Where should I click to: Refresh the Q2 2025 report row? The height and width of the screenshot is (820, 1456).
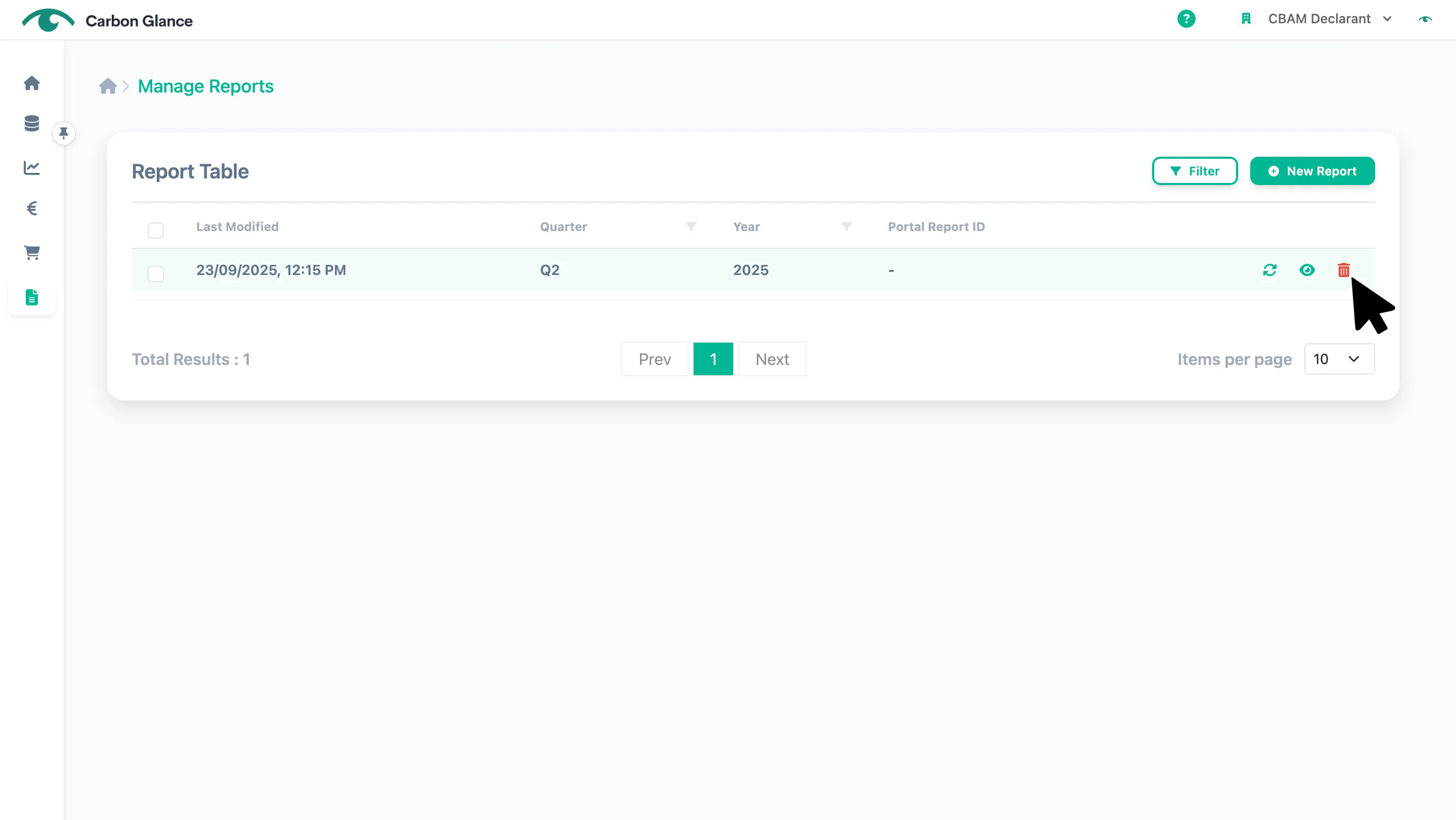[1269, 270]
